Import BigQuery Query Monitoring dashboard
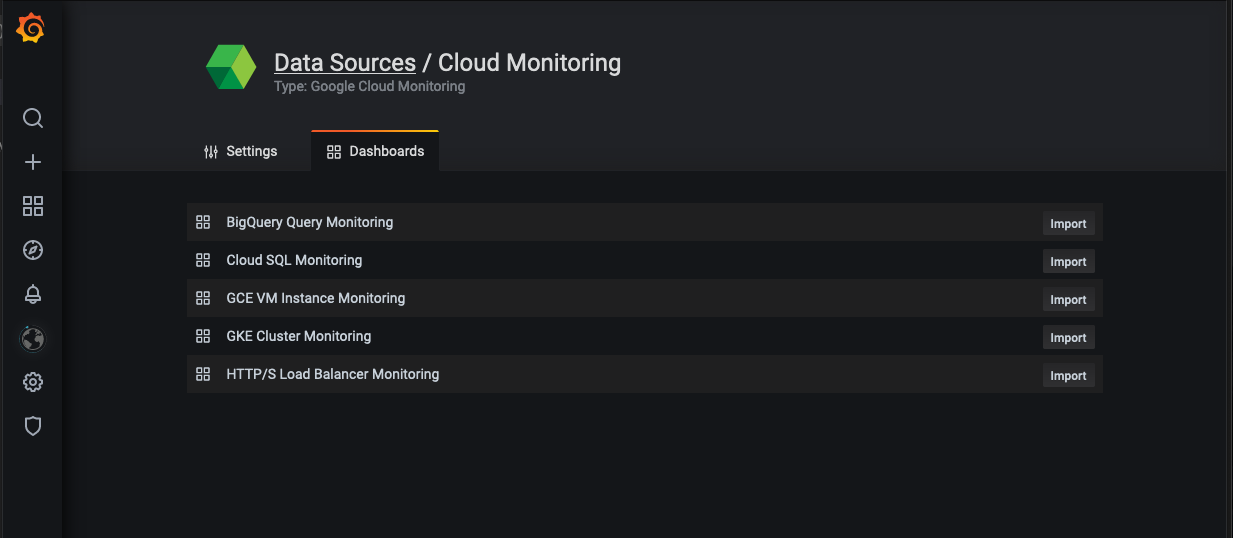 coord(1068,224)
